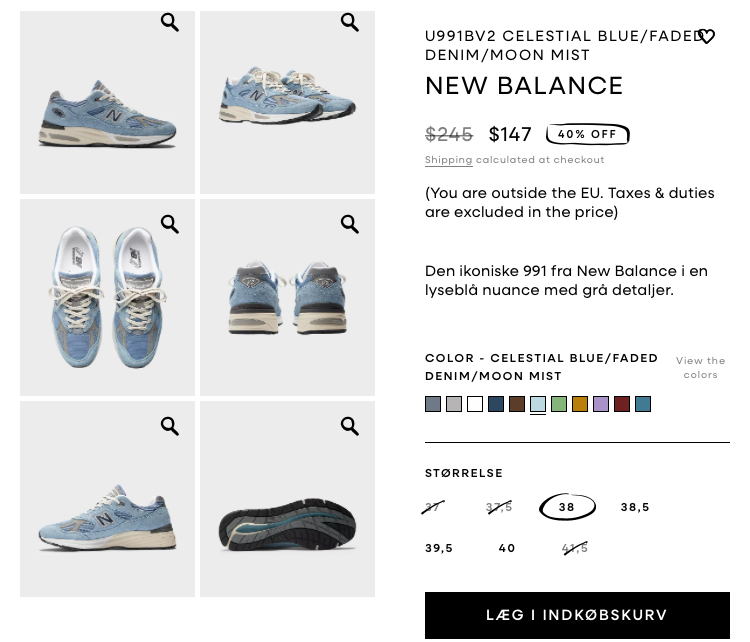Select size 40
Screen dimensions: 750x642
coord(507,548)
